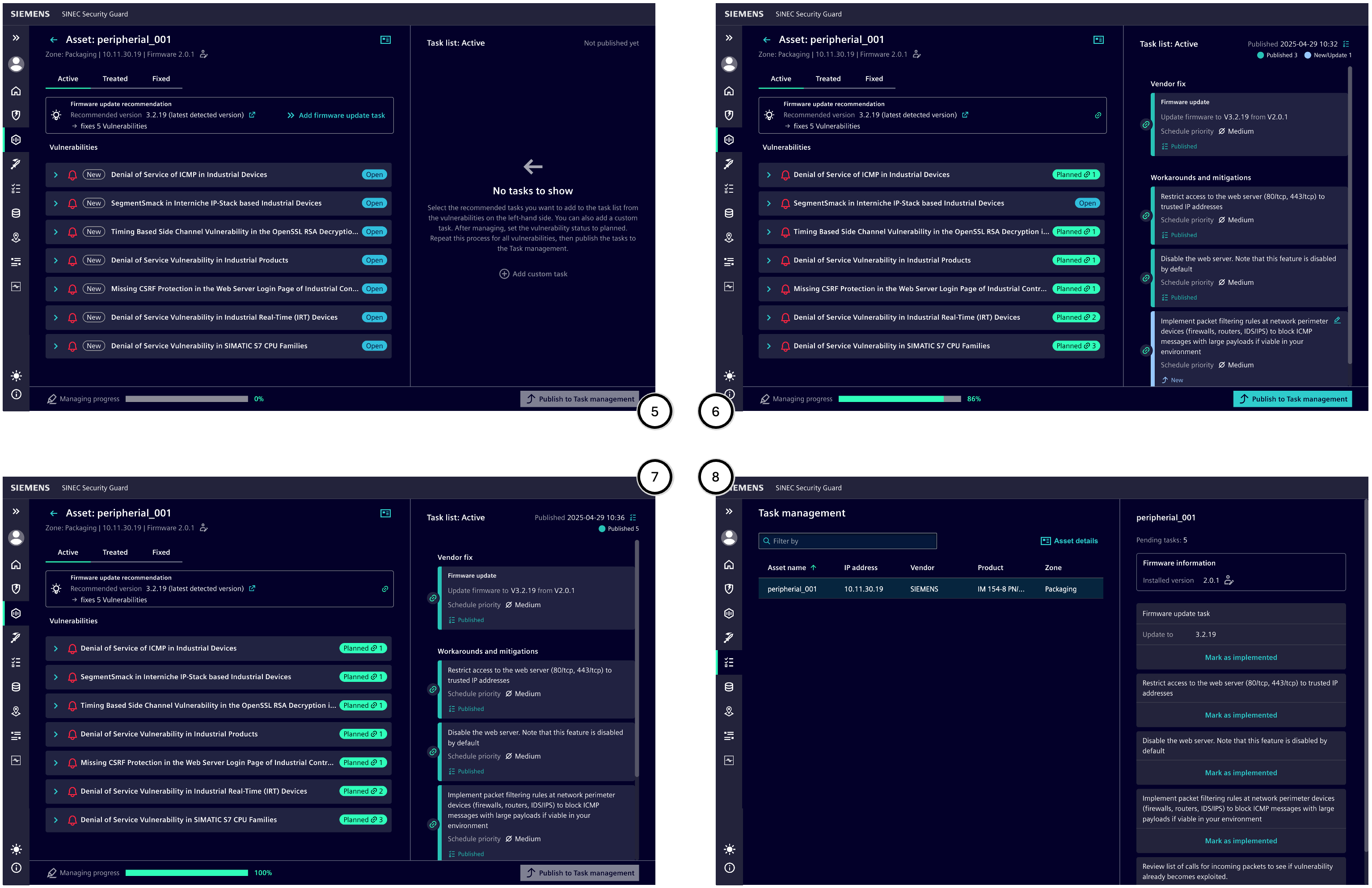
Task: Click monitoring chart icon in 100% screen sidebar
Action: [x=16, y=761]
